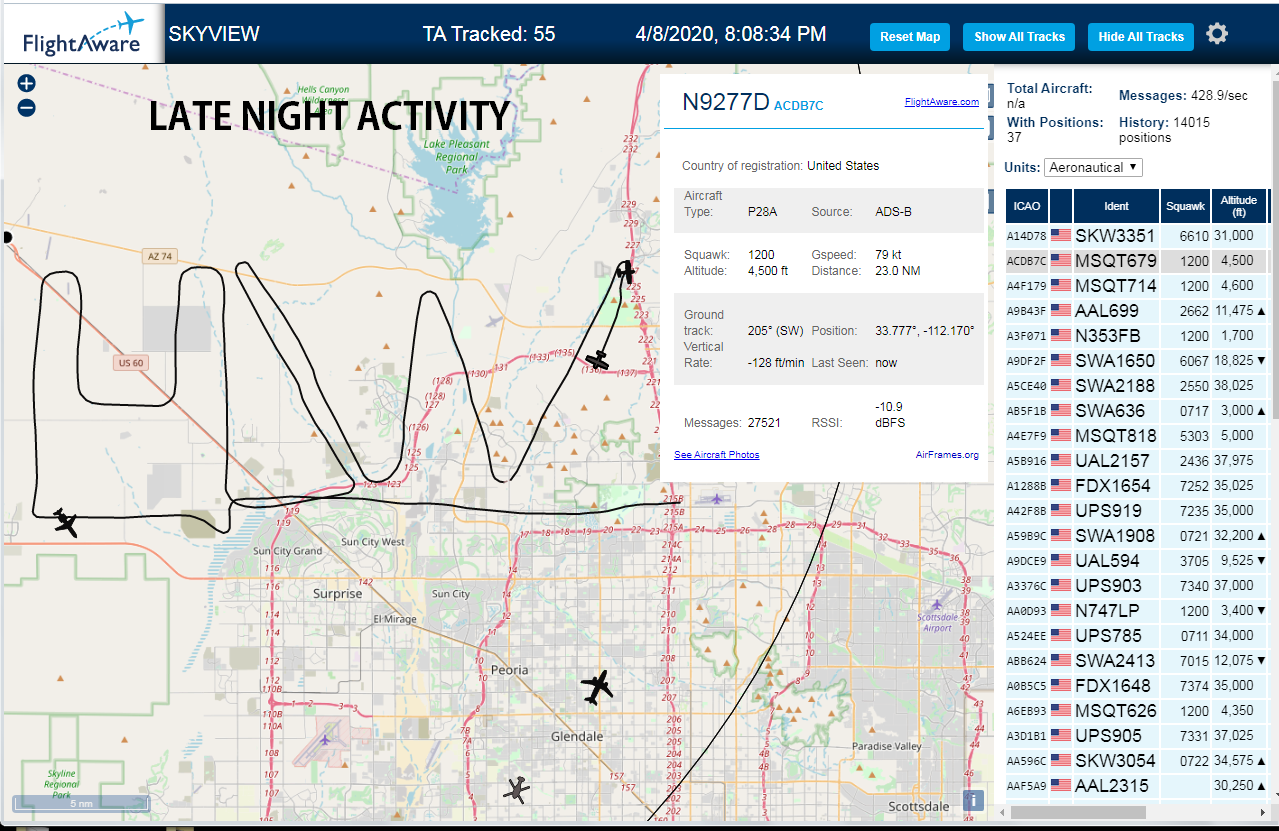This screenshot has width=1279, height=831.
Task: Select aircraft icon between Peoria and Glendale
Action: pyautogui.click(x=597, y=687)
